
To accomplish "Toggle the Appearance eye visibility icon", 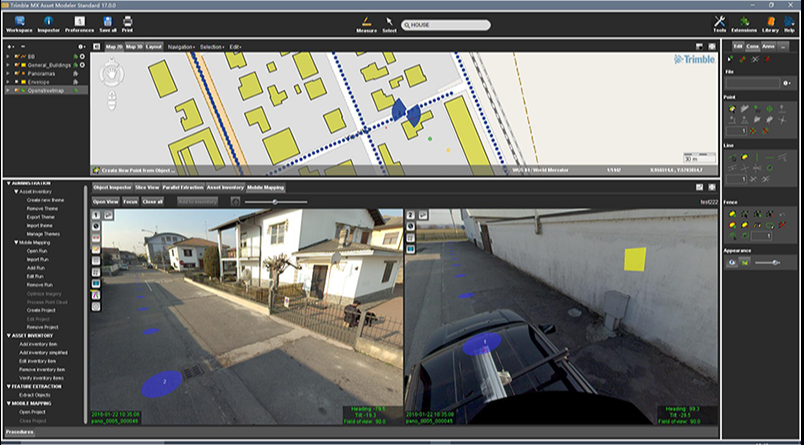I will (731, 262).
